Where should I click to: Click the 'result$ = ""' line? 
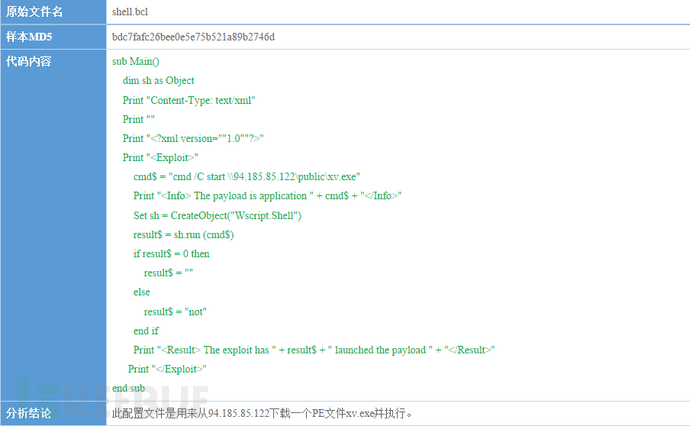(169, 273)
